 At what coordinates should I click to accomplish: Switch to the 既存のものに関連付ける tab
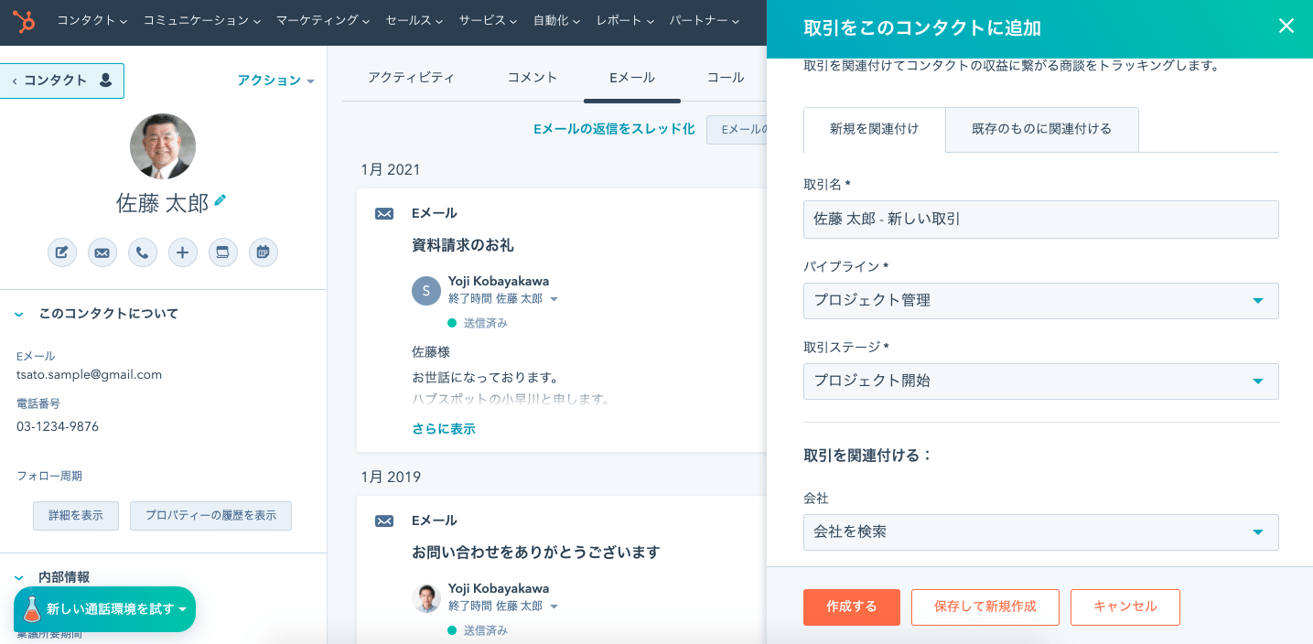point(1042,129)
